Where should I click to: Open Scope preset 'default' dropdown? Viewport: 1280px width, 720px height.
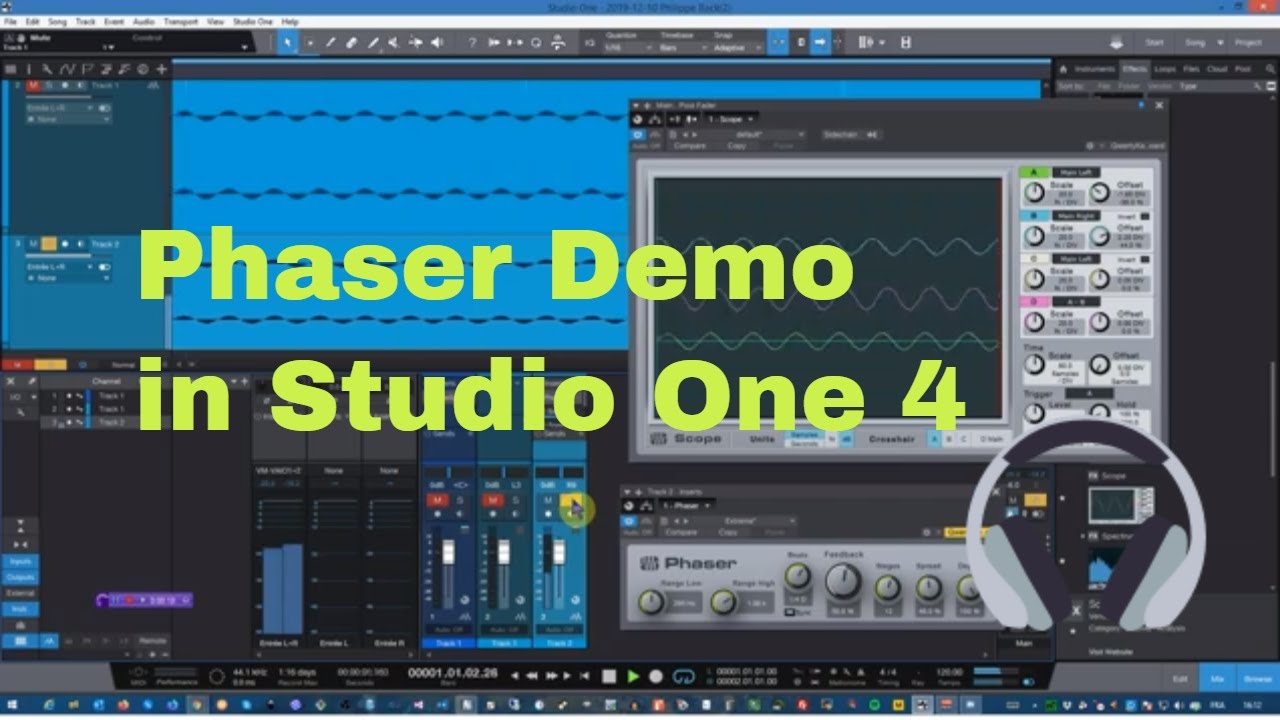click(765, 134)
